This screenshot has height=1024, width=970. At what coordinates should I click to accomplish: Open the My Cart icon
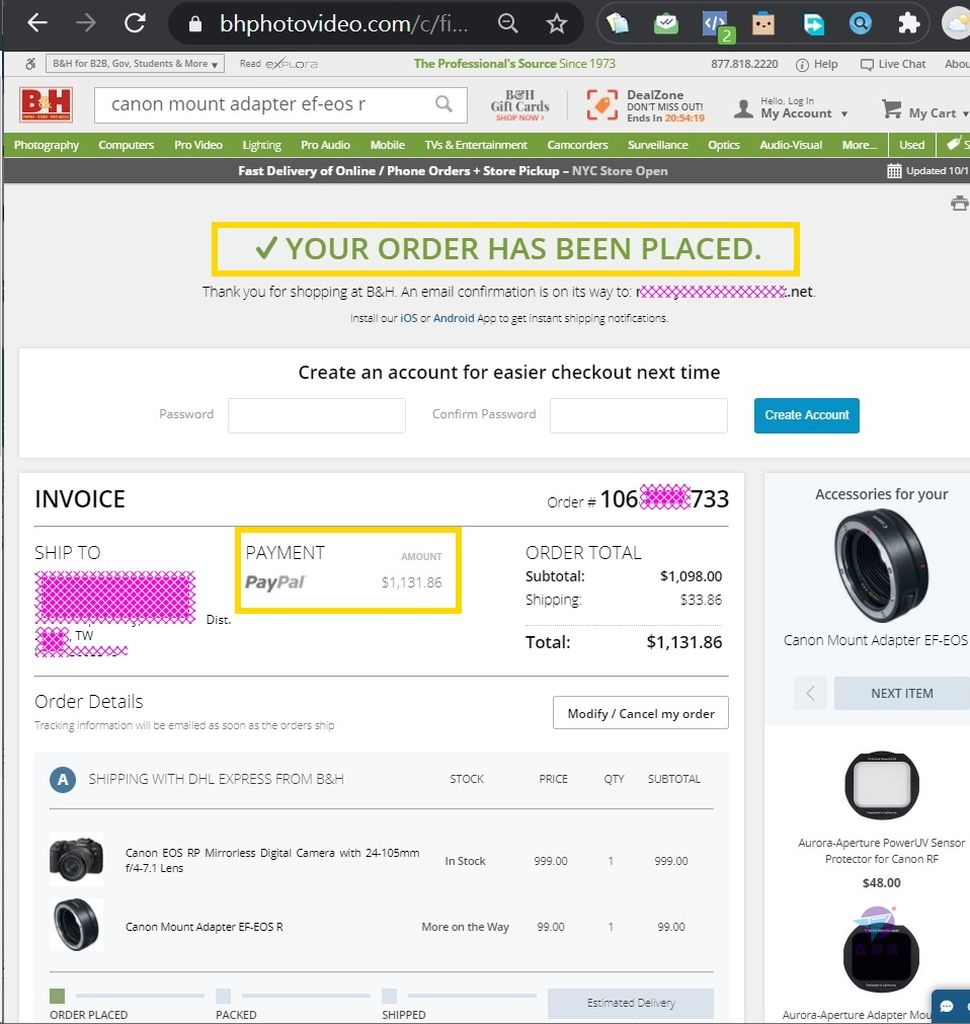[x=892, y=109]
